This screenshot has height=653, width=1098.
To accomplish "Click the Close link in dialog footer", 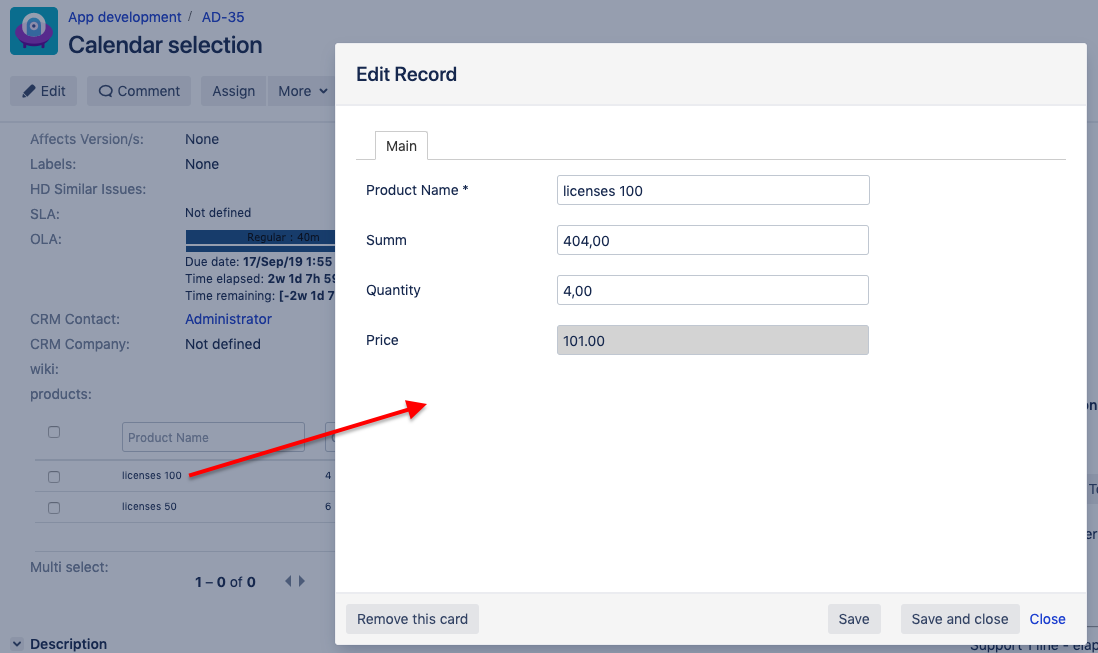I will point(1047,619).
